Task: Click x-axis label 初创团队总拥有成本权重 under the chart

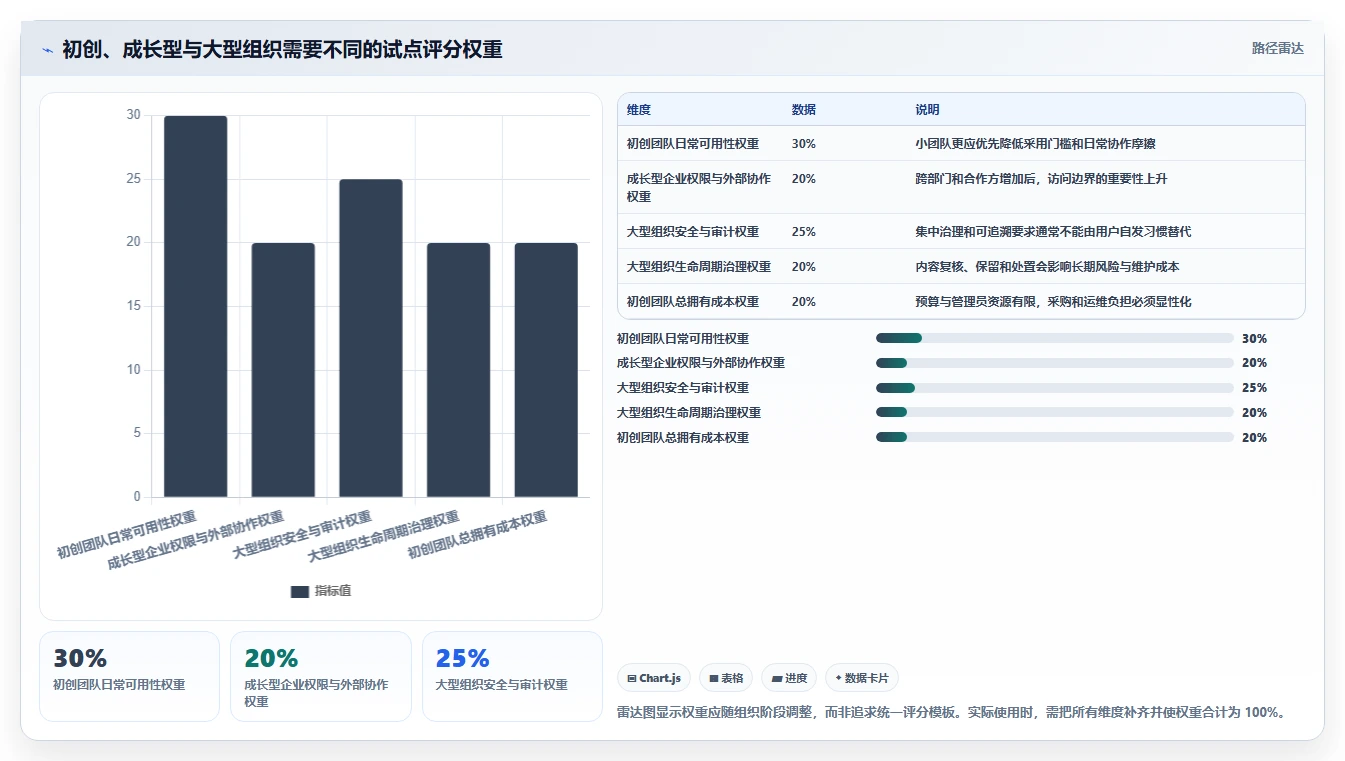Action: (478, 535)
